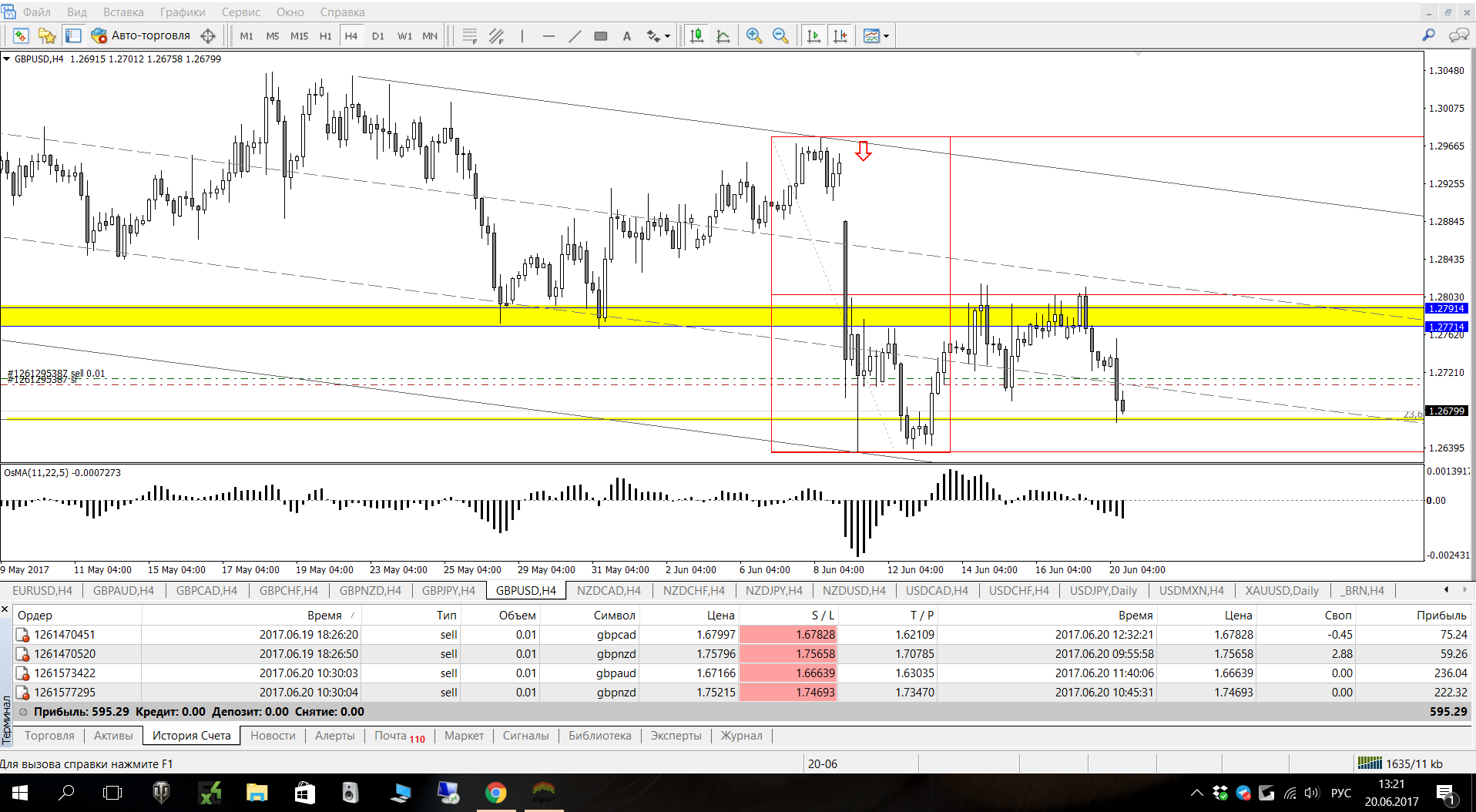The width and height of the screenshot is (1476, 812).
Task: Open the Графики menu
Action: pos(183,12)
